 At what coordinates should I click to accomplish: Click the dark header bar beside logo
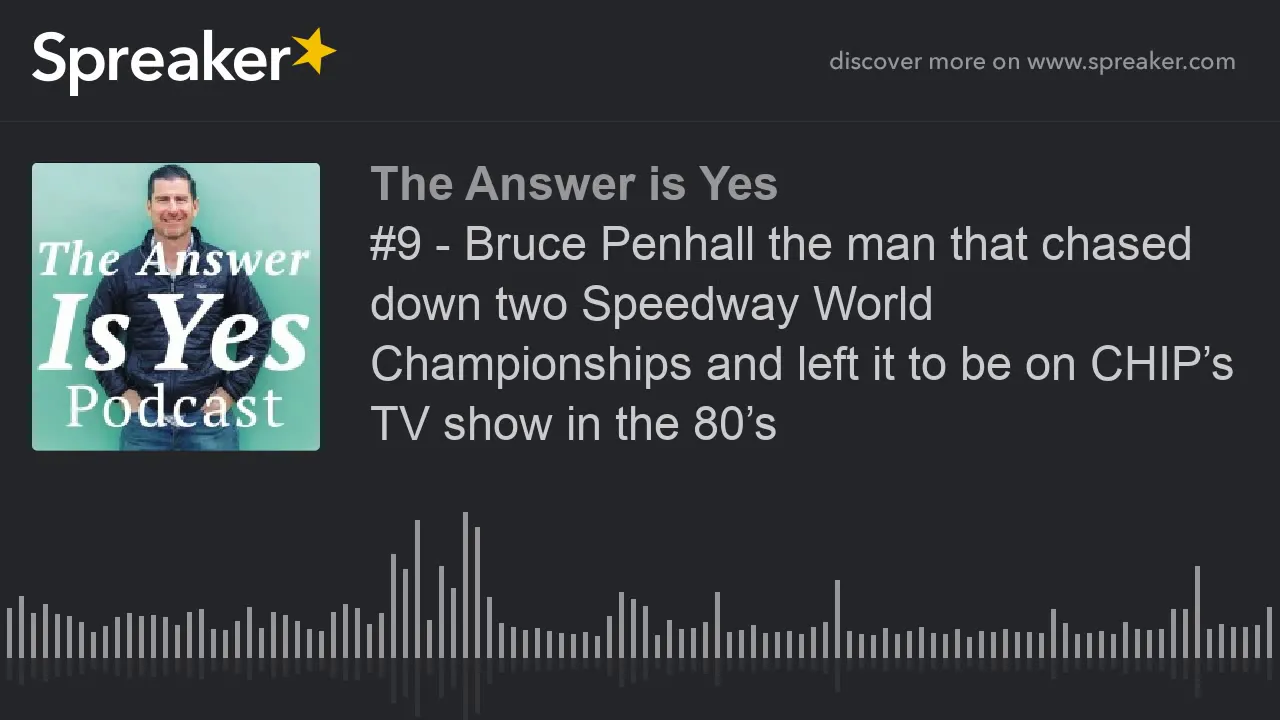(580, 61)
